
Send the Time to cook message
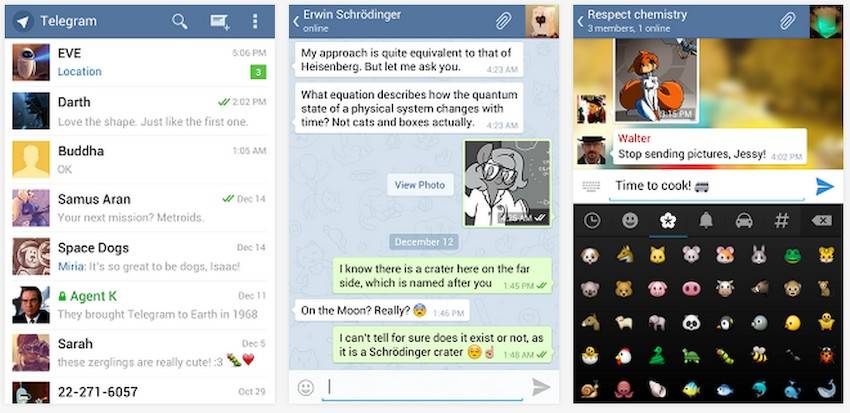[825, 186]
